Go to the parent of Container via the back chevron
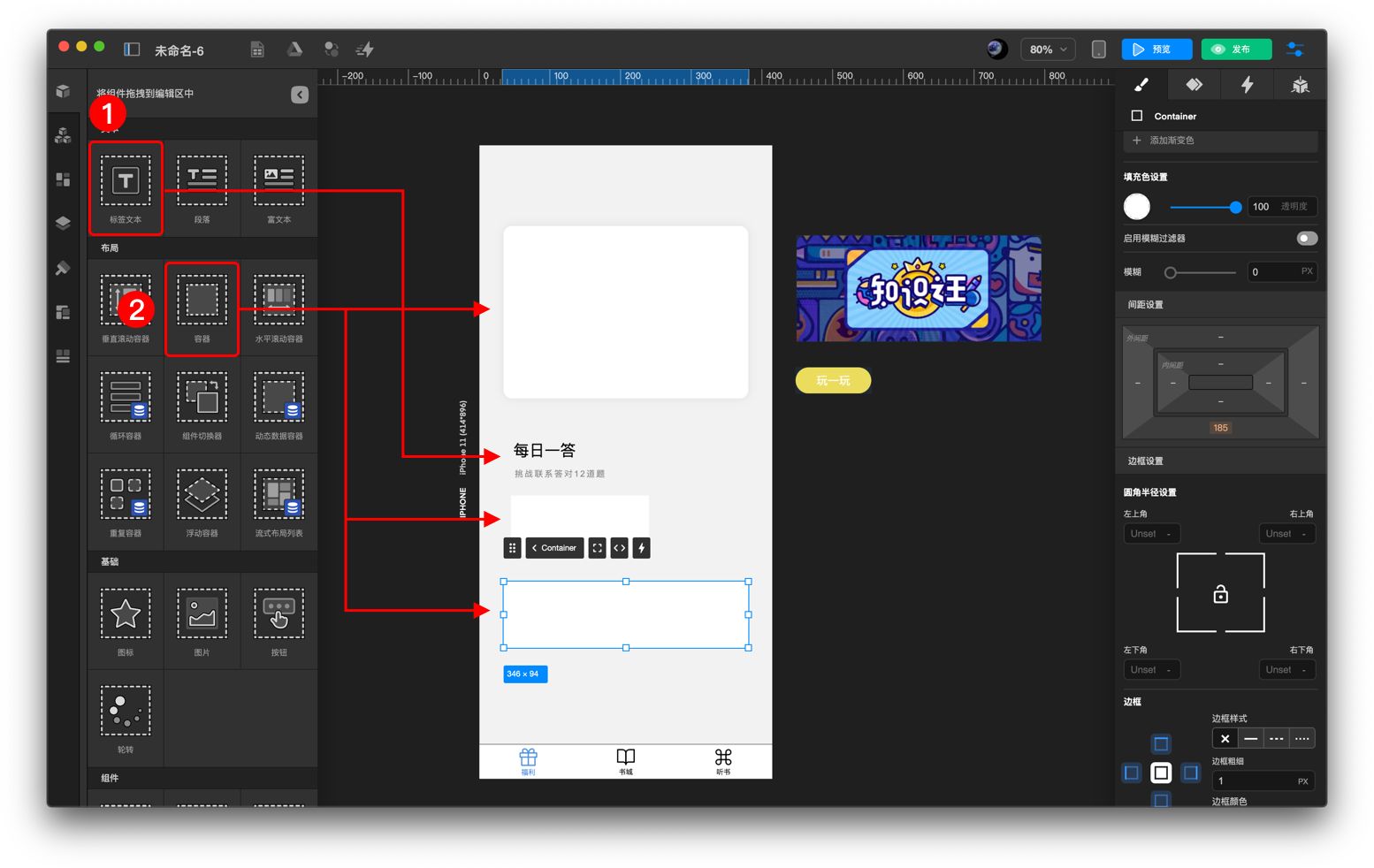 coord(534,548)
